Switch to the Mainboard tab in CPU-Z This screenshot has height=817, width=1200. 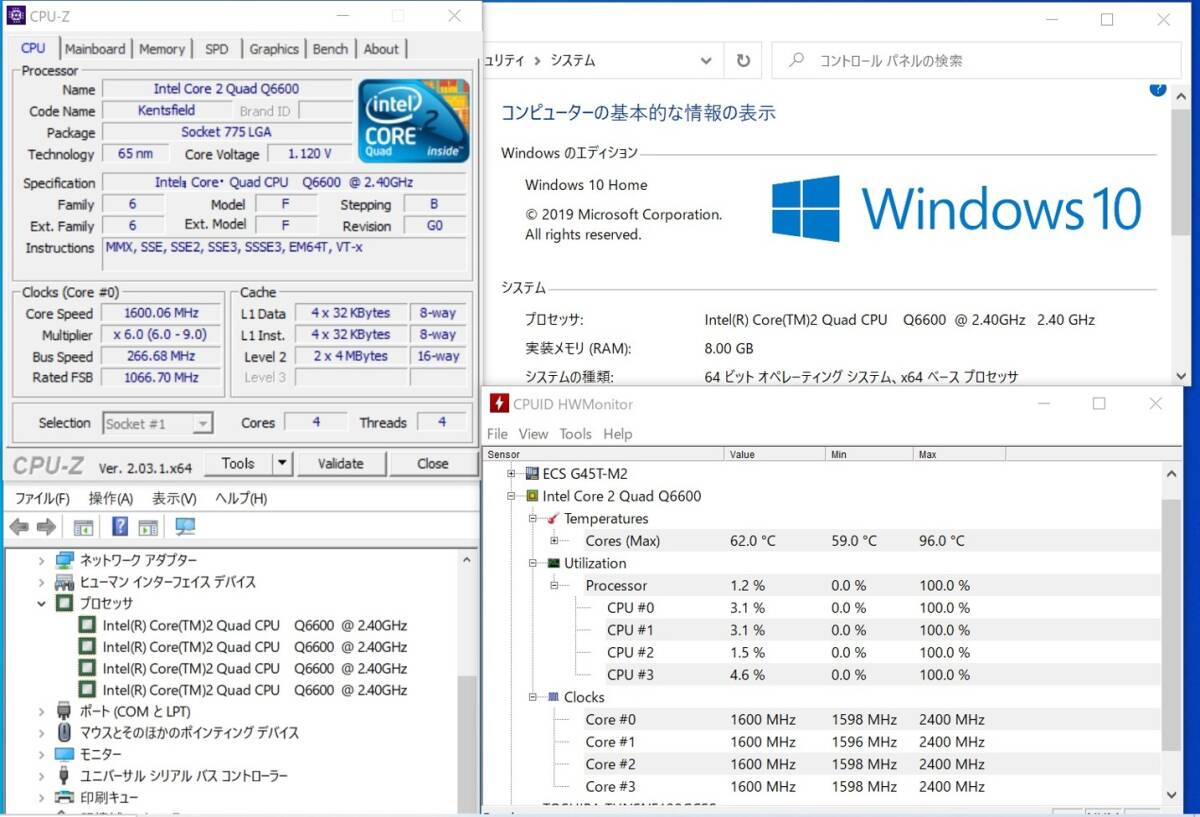95,49
